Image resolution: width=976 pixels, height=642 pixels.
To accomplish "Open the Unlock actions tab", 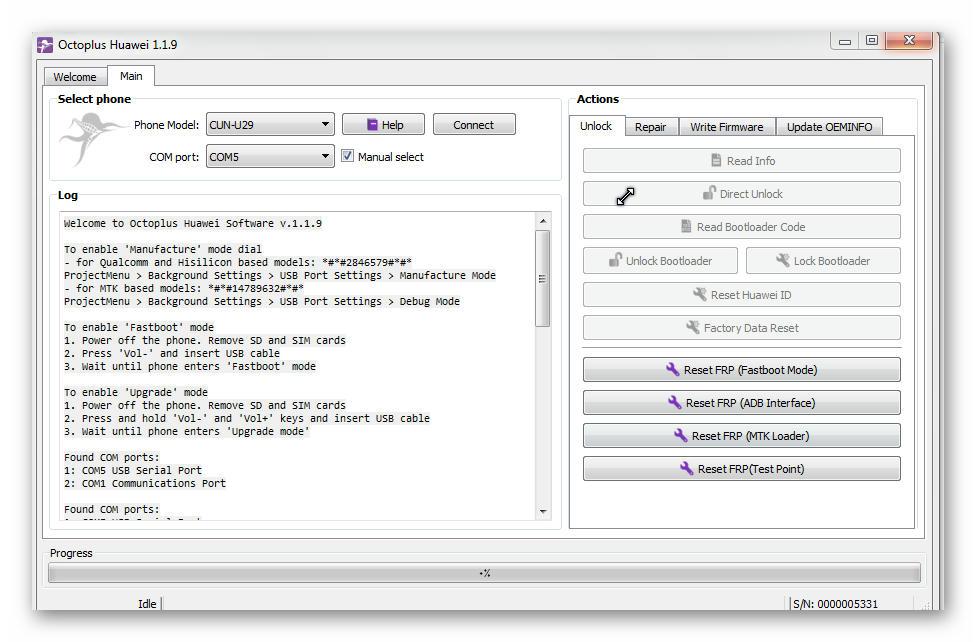I will point(596,126).
